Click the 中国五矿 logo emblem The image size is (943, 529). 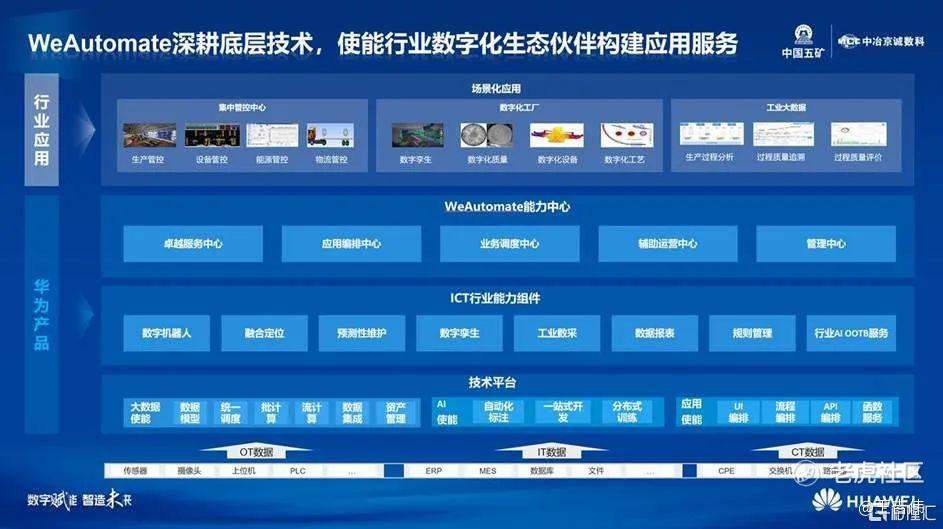pyautogui.click(x=803, y=35)
